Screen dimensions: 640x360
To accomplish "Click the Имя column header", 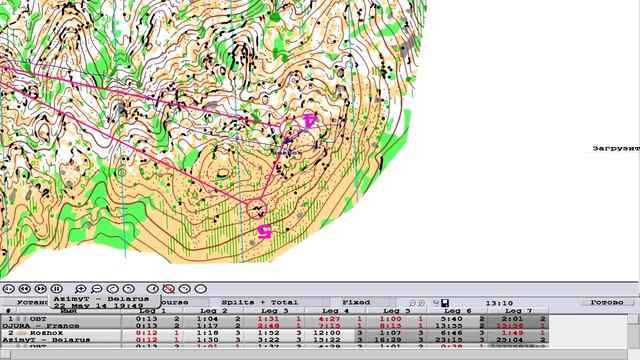I will [68, 311].
